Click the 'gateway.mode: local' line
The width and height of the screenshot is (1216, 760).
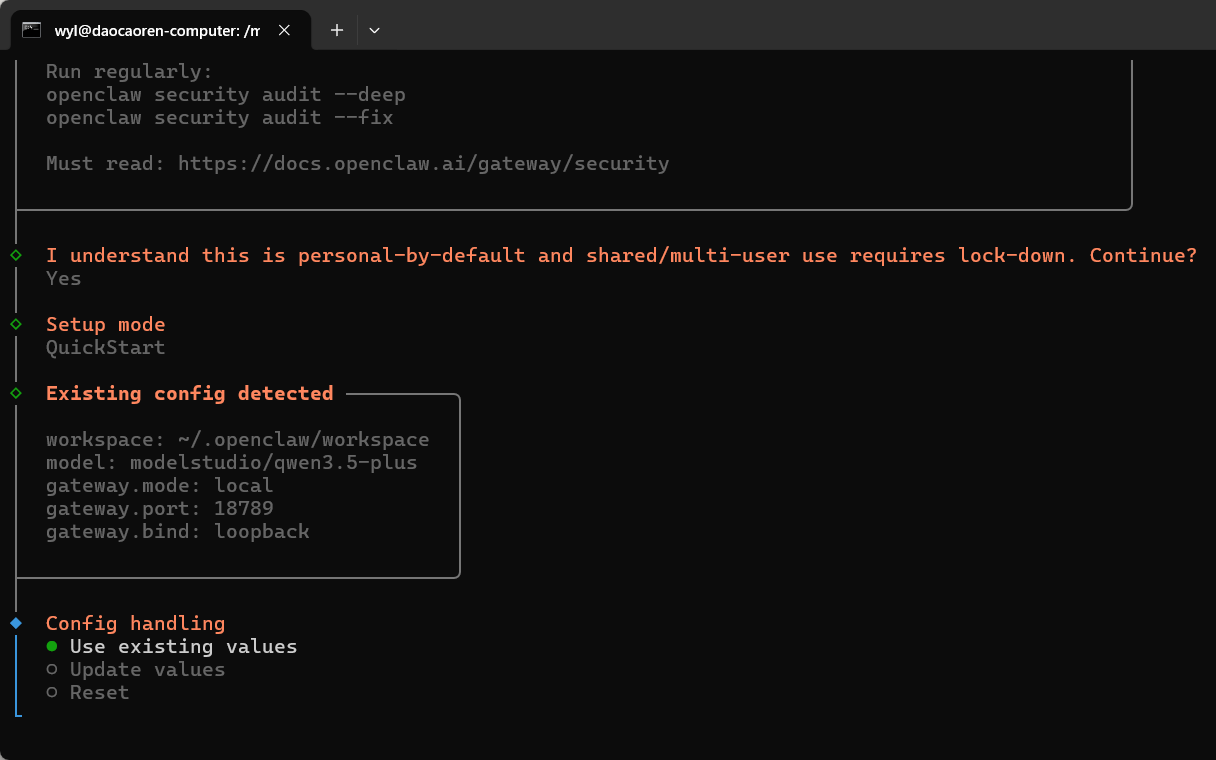point(160,486)
